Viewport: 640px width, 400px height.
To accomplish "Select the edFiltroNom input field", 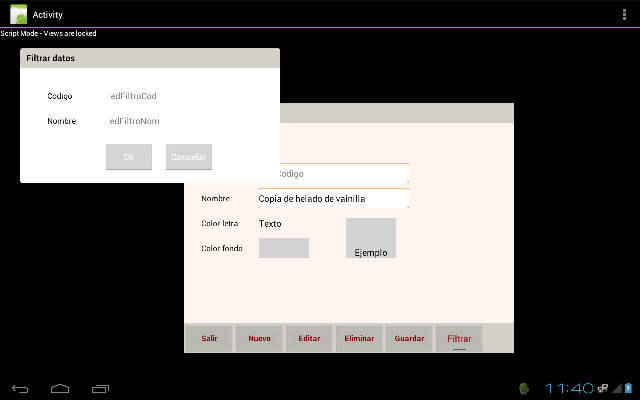I will pyautogui.click(x=135, y=121).
